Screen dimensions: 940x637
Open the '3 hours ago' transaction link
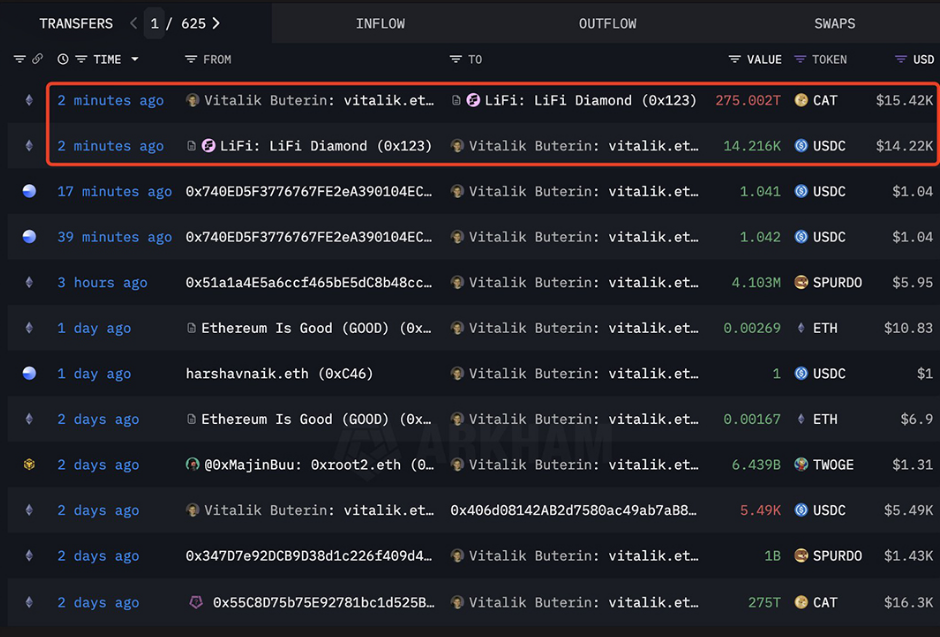pos(102,283)
